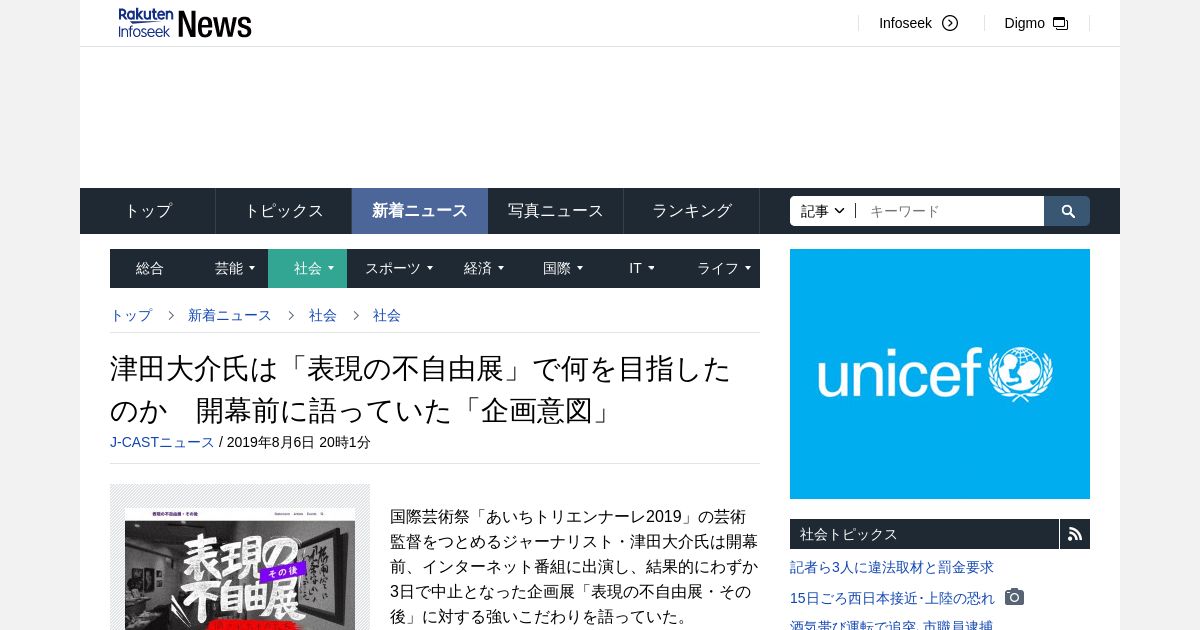Click the 新着ニュース breadcrumb link
Image resolution: width=1200 pixels, height=630 pixels.
(230, 315)
